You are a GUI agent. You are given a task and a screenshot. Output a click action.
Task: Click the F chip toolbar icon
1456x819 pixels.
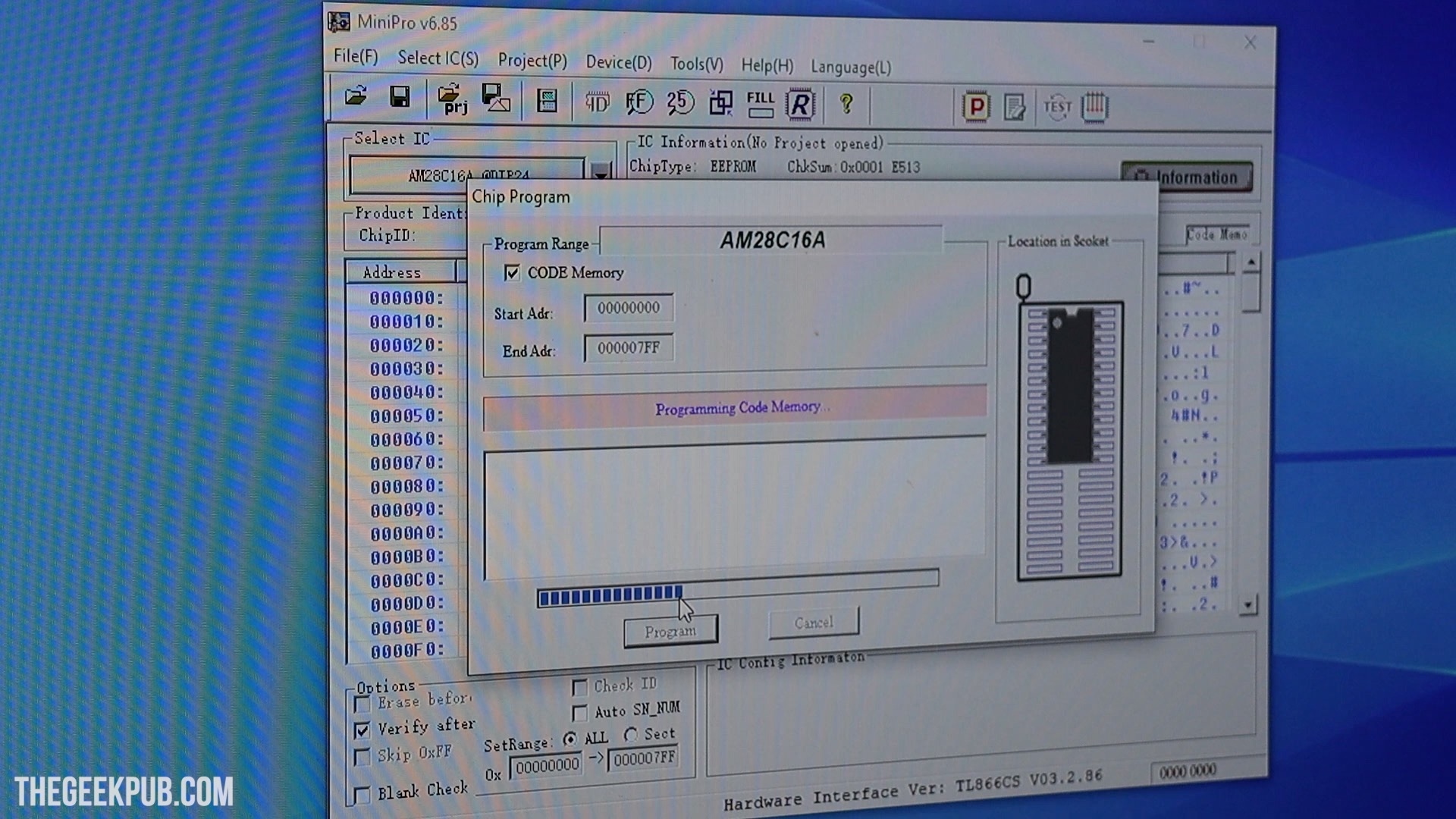[639, 102]
